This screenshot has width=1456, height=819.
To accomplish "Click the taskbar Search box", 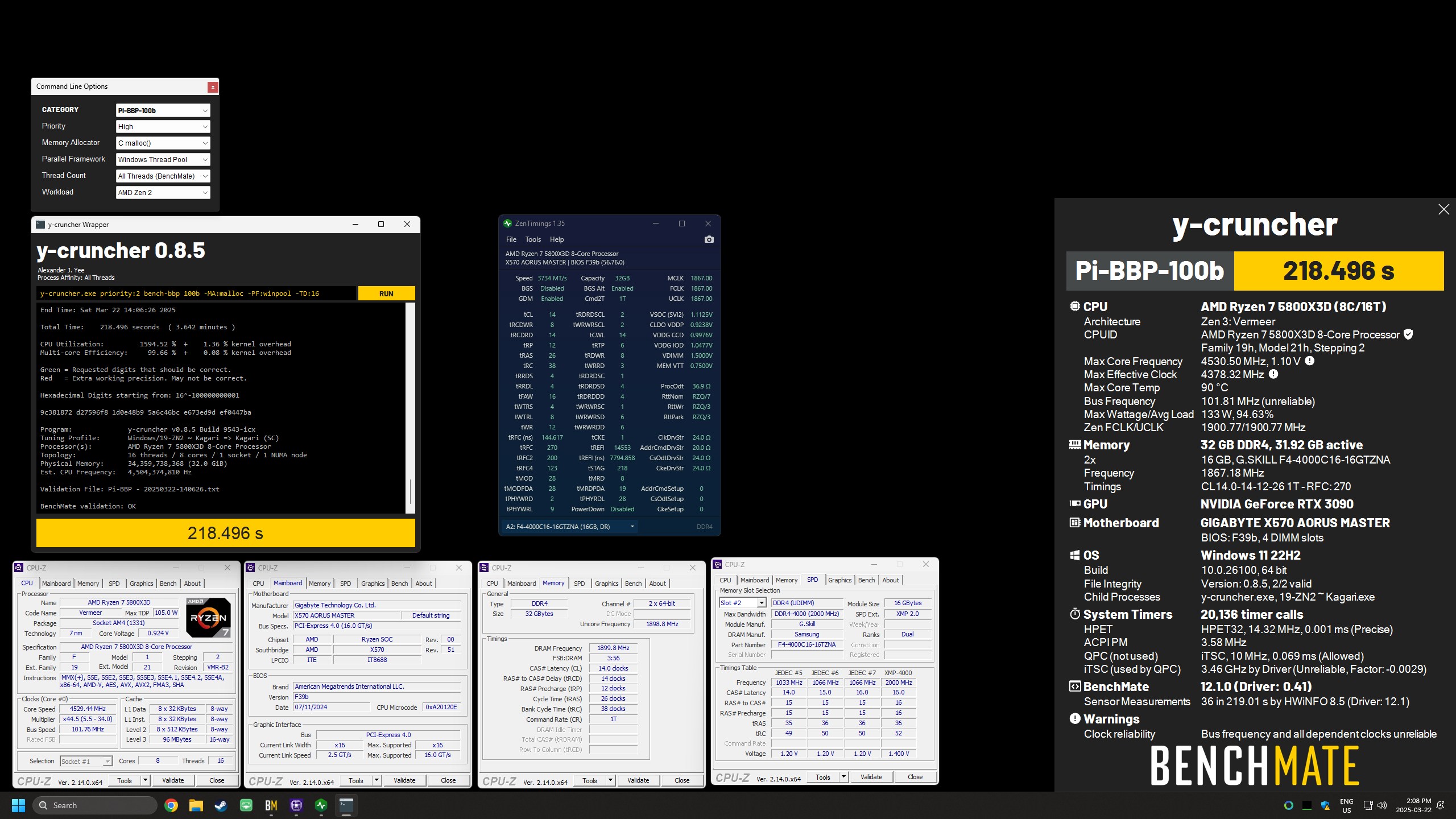I will 95,805.
